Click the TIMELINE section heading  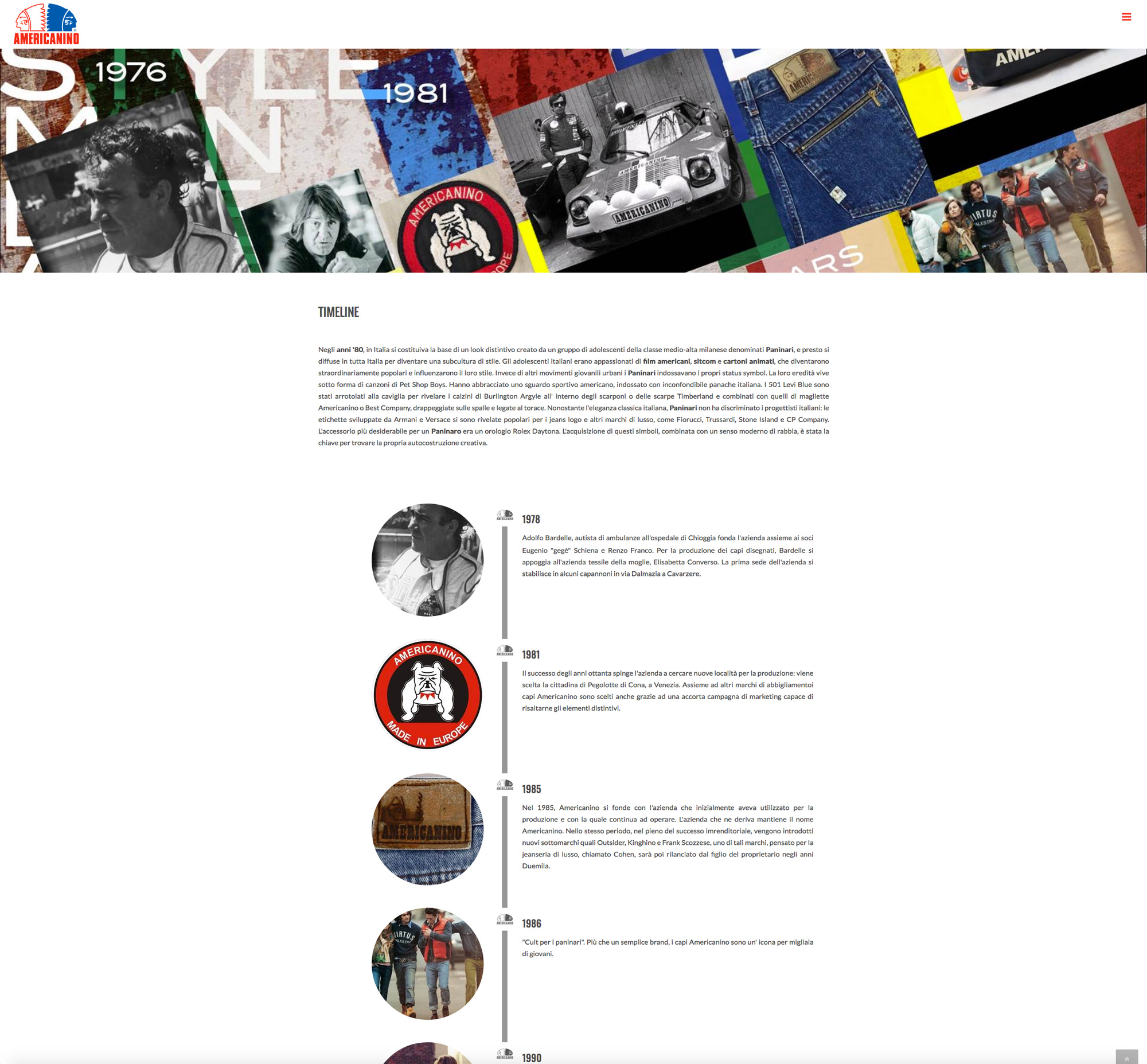click(338, 312)
